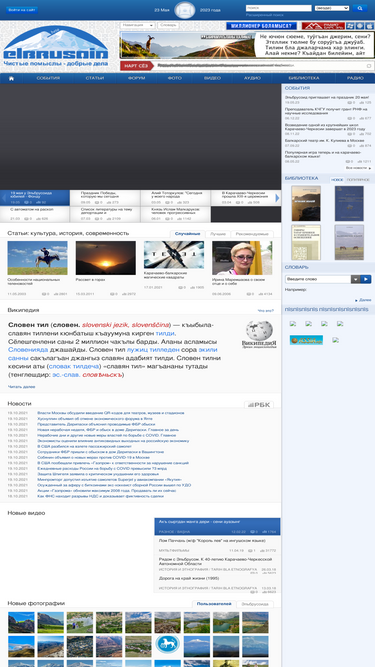Open the Список литературы carousel item
Viewport: 375px width, 667px height.
click(105, 214)
